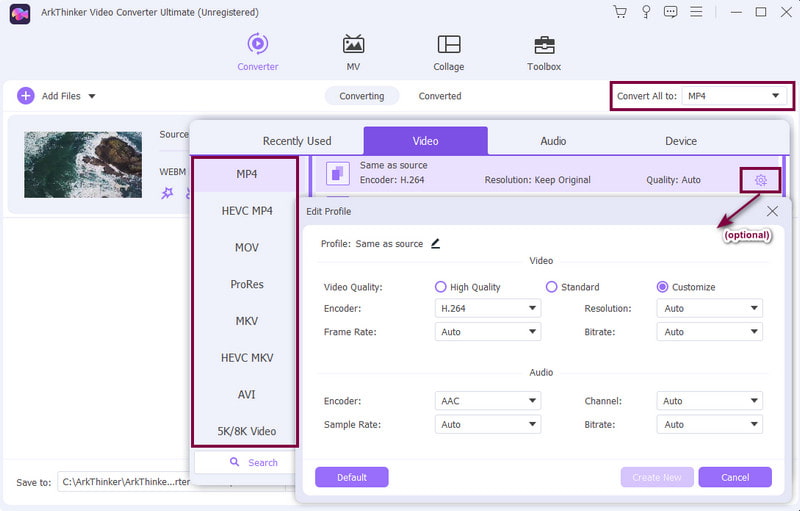This screenshot has height=511, width=800.
Task: Open the audio Encoder AAC dropdown
Action: [x=488, y=401]
